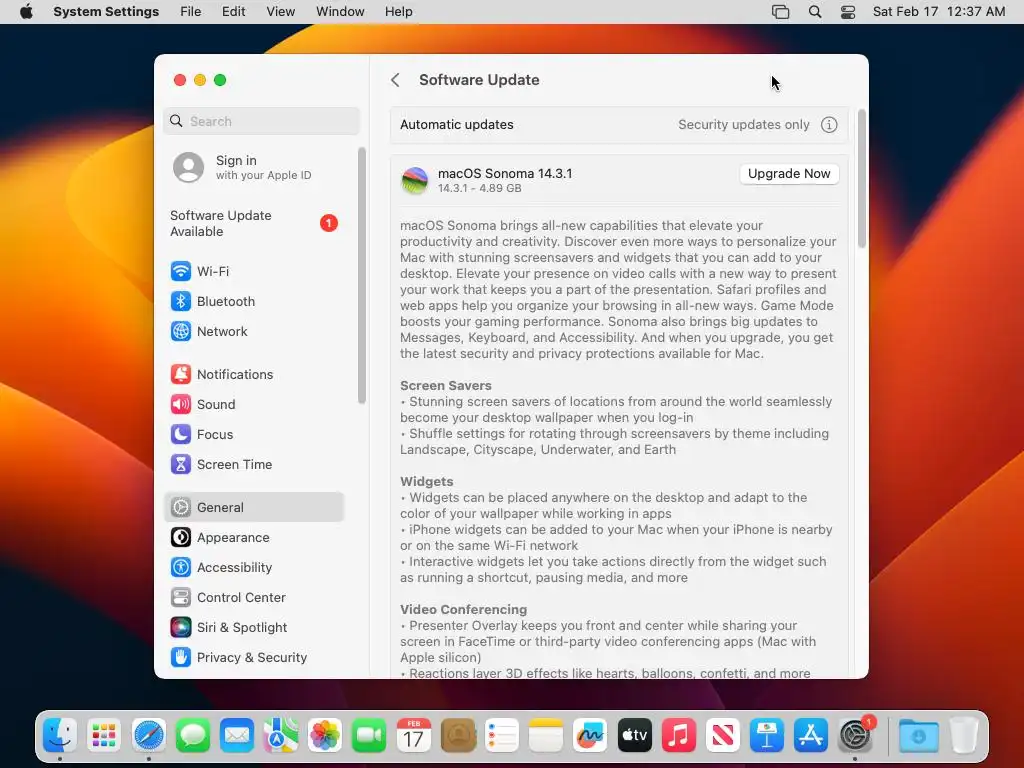Open the Edit menu
Screen dimensions: 1024x768
pyautogui.click(x=233, y=12)
